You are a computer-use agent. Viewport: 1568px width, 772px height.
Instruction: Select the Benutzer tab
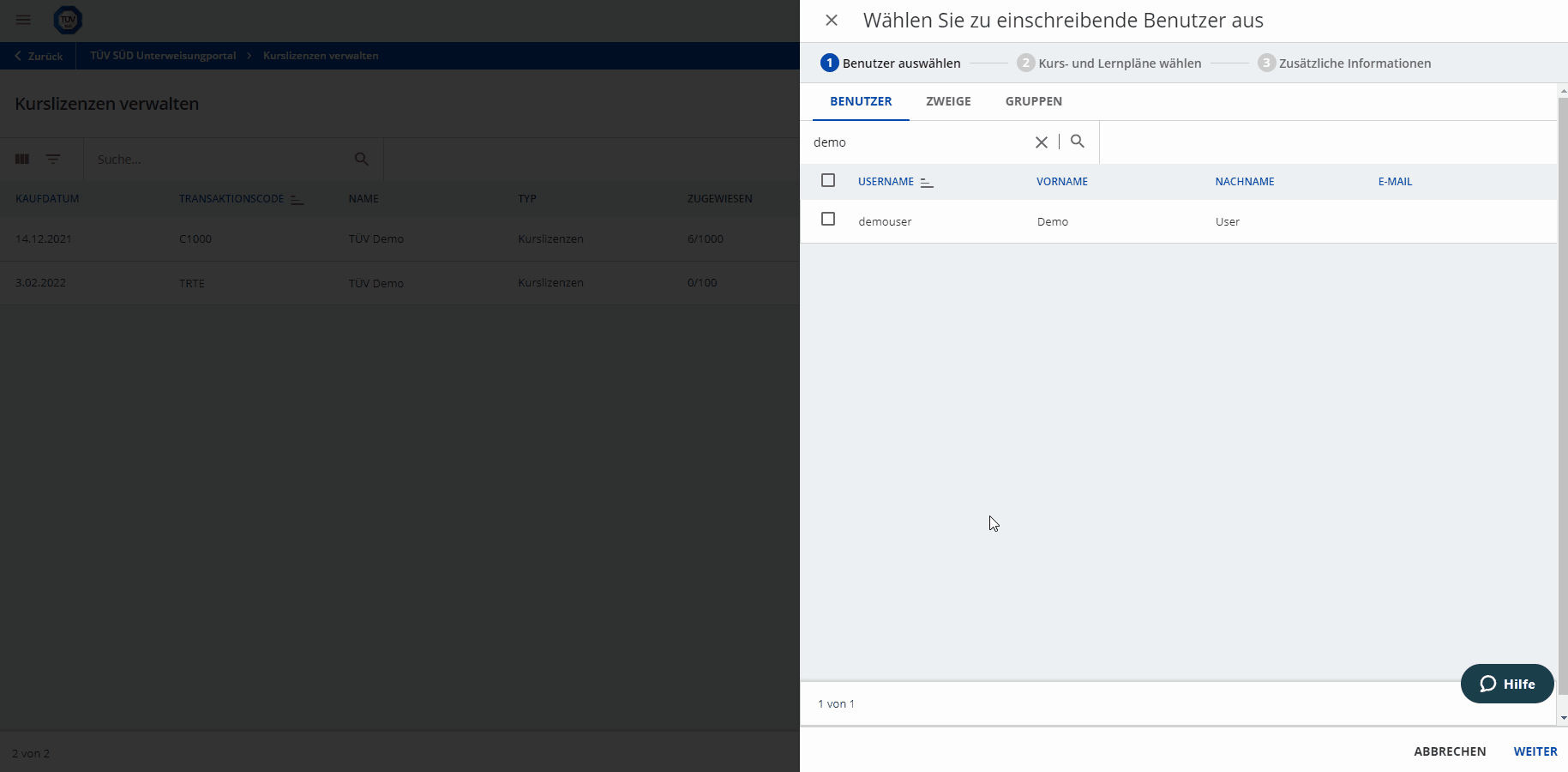[x=861, y=101]
